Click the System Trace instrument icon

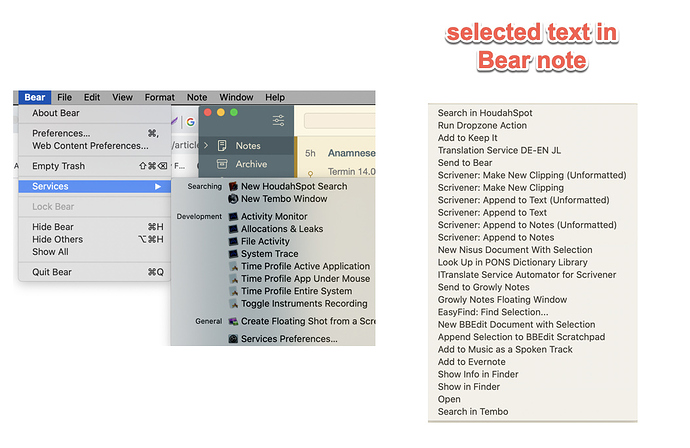click(233, 254)
